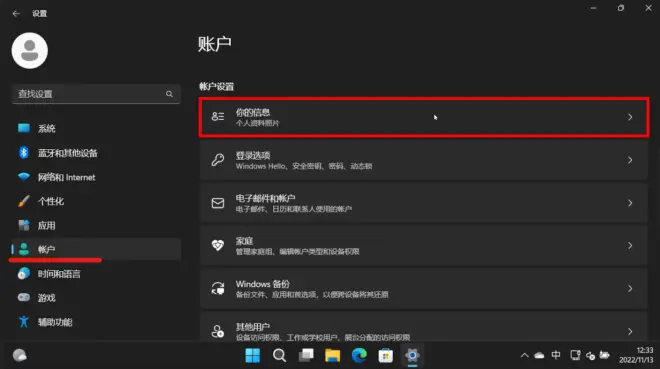The image size is (660, 369).
Task: Go back with the arrow next to 设置
Action: pos(16,14)
